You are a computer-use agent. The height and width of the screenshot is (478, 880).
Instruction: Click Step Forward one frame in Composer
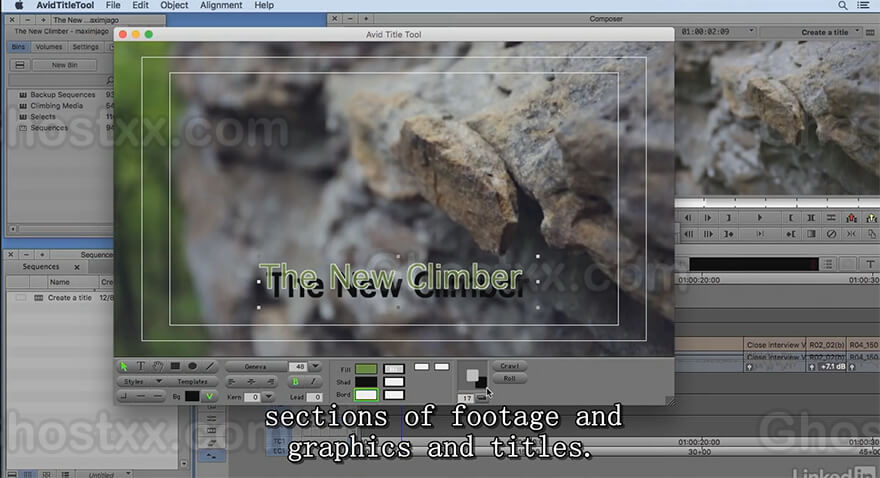coord(708,218)
